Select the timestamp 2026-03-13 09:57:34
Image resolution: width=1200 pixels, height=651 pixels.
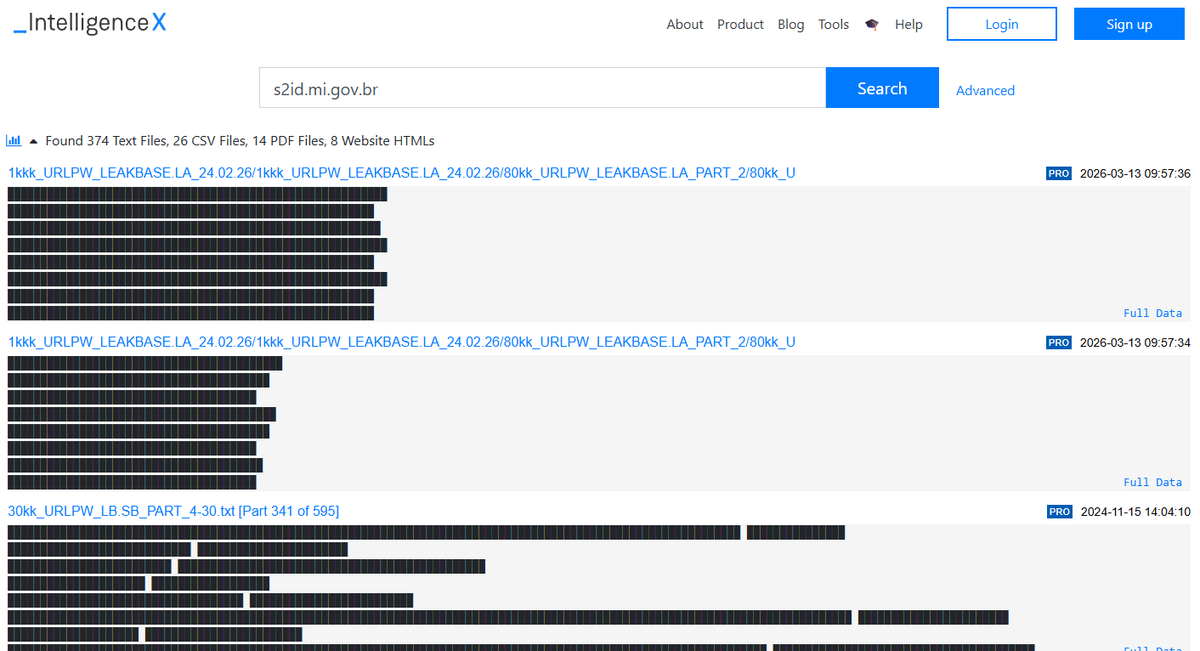[x=1135, y=342]
